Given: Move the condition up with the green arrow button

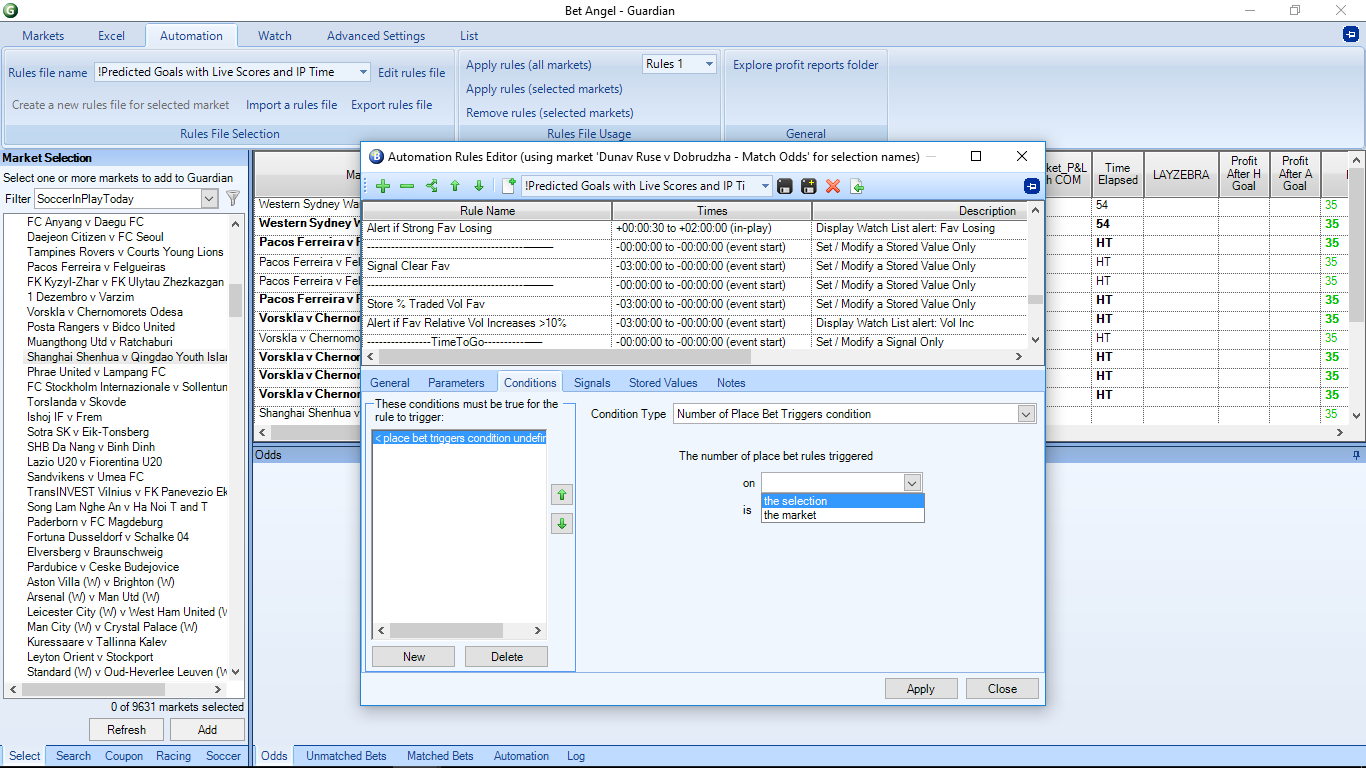Looking at the screenshot, I should [562, 494].
